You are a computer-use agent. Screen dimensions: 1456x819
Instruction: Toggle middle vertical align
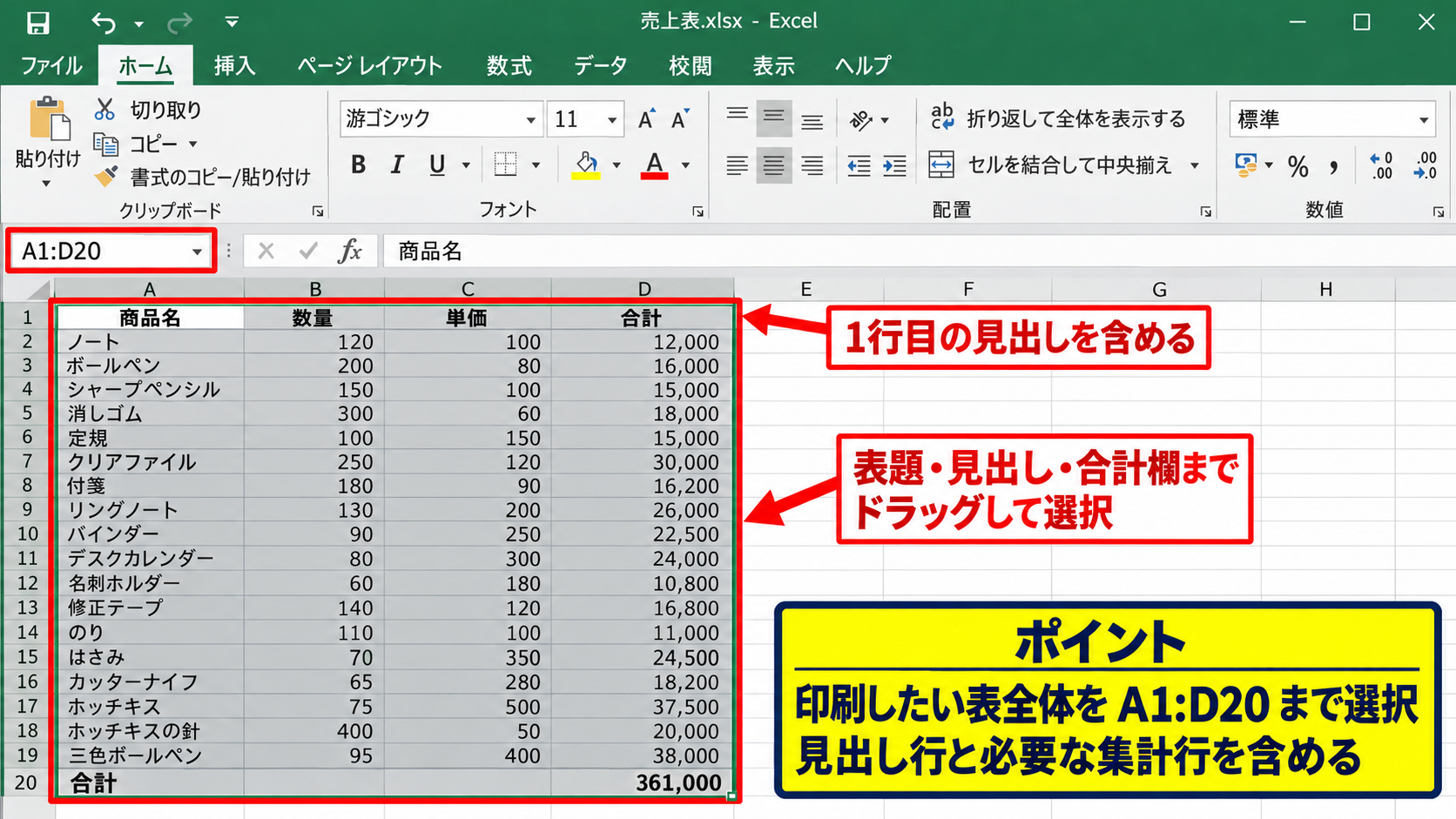click(774, 118)
